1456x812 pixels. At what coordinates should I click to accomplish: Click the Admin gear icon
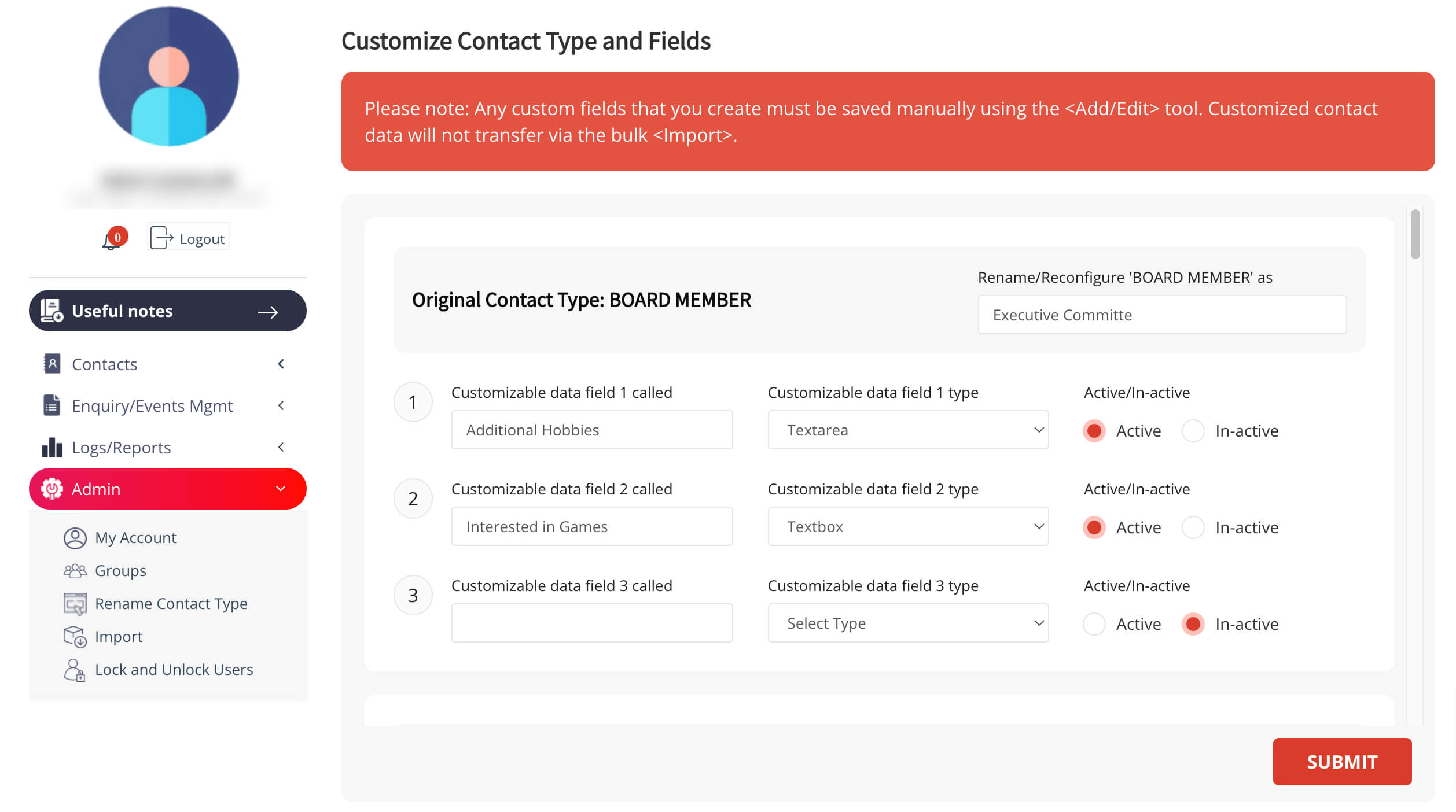pyautogui.click(x=52, y=489)
